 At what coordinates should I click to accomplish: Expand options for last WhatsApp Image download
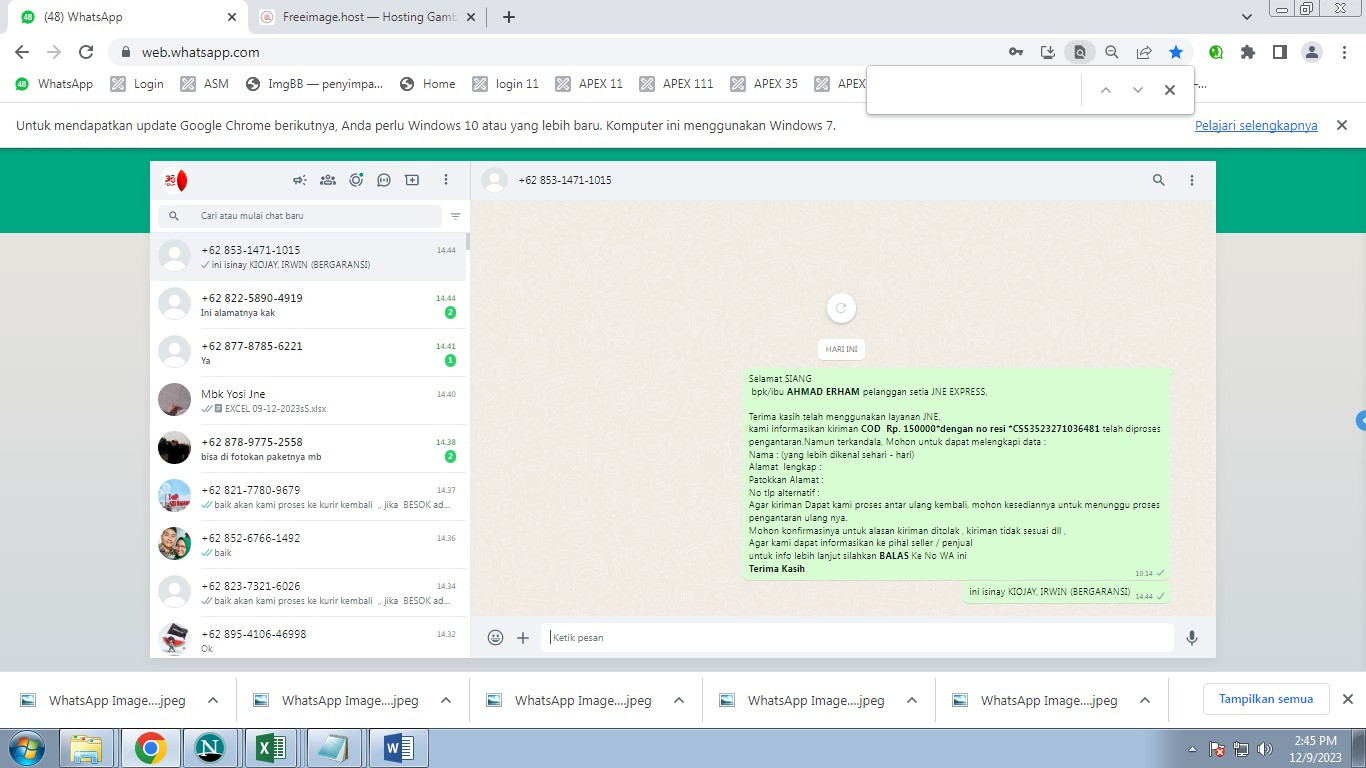coord(1145,700)
